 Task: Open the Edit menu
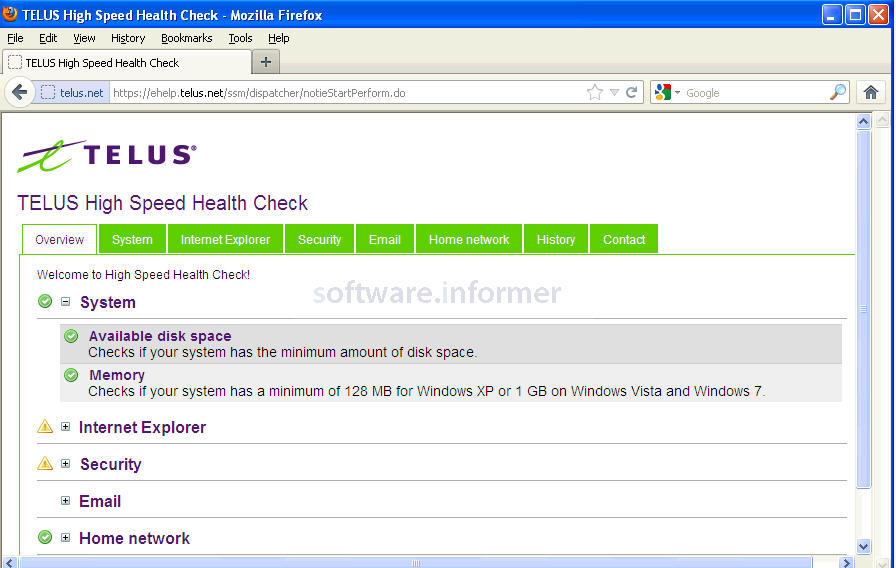(48, 38)
